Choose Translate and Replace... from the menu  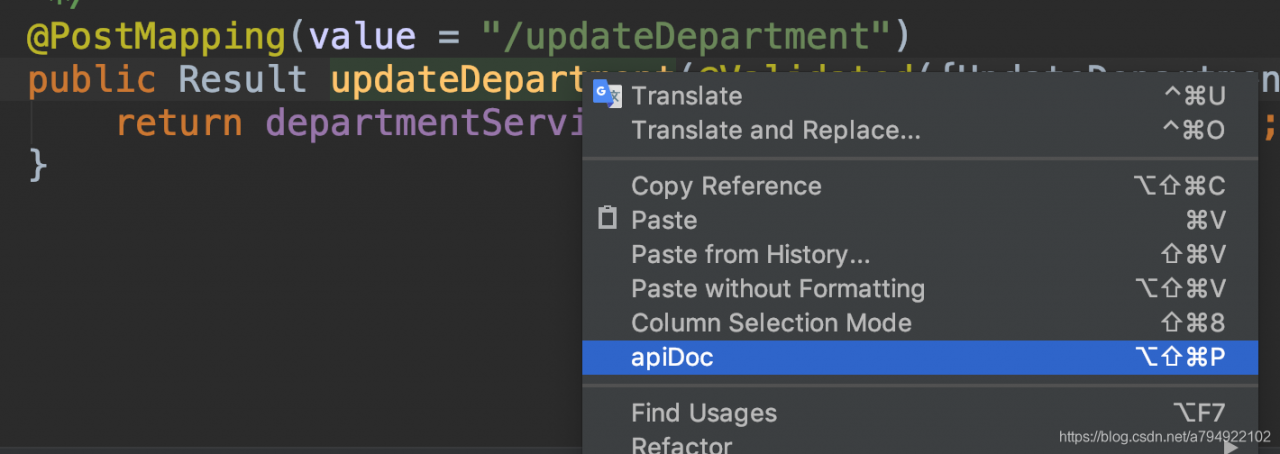(920, 130)
